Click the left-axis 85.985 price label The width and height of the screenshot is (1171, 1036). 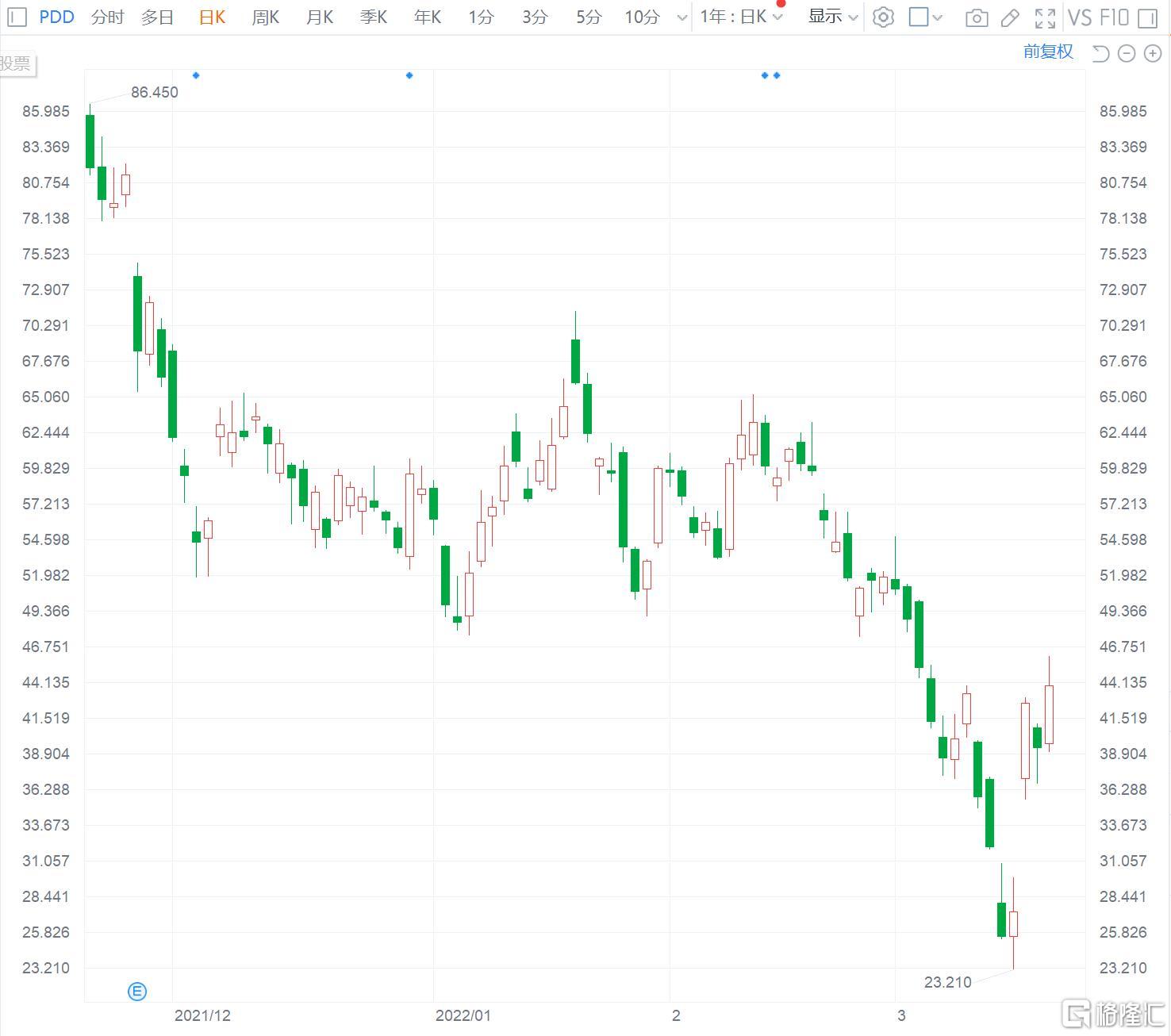click(x=46, y=111)
